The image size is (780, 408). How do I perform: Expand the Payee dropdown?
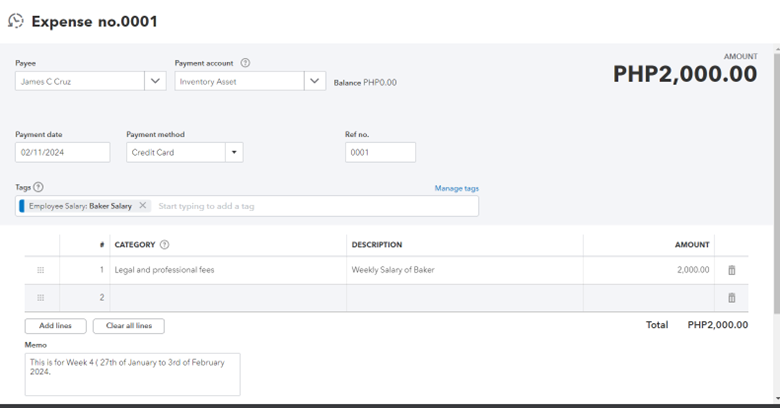pyautogui.click(x=155, y=82)
